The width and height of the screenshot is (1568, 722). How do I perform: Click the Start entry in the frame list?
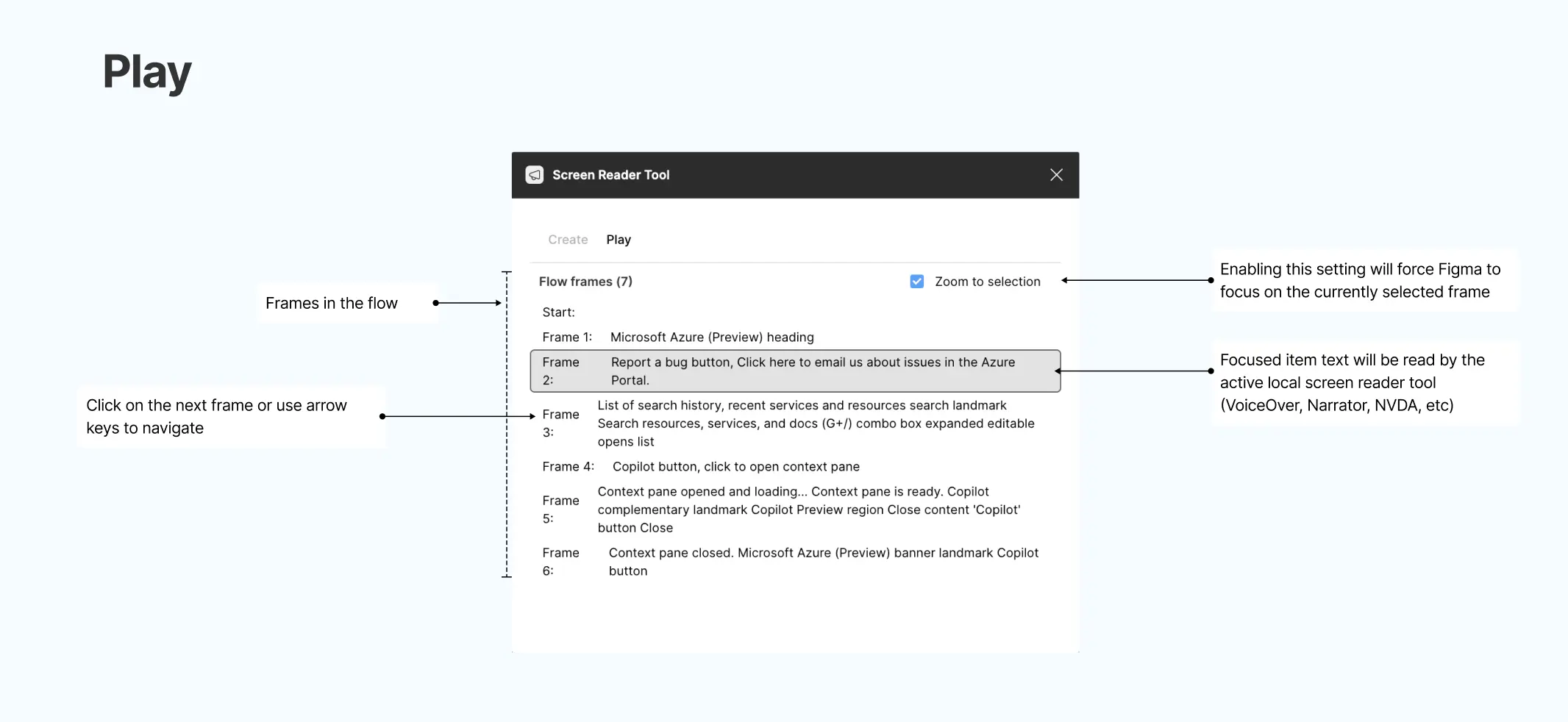[x=558, y=312]
